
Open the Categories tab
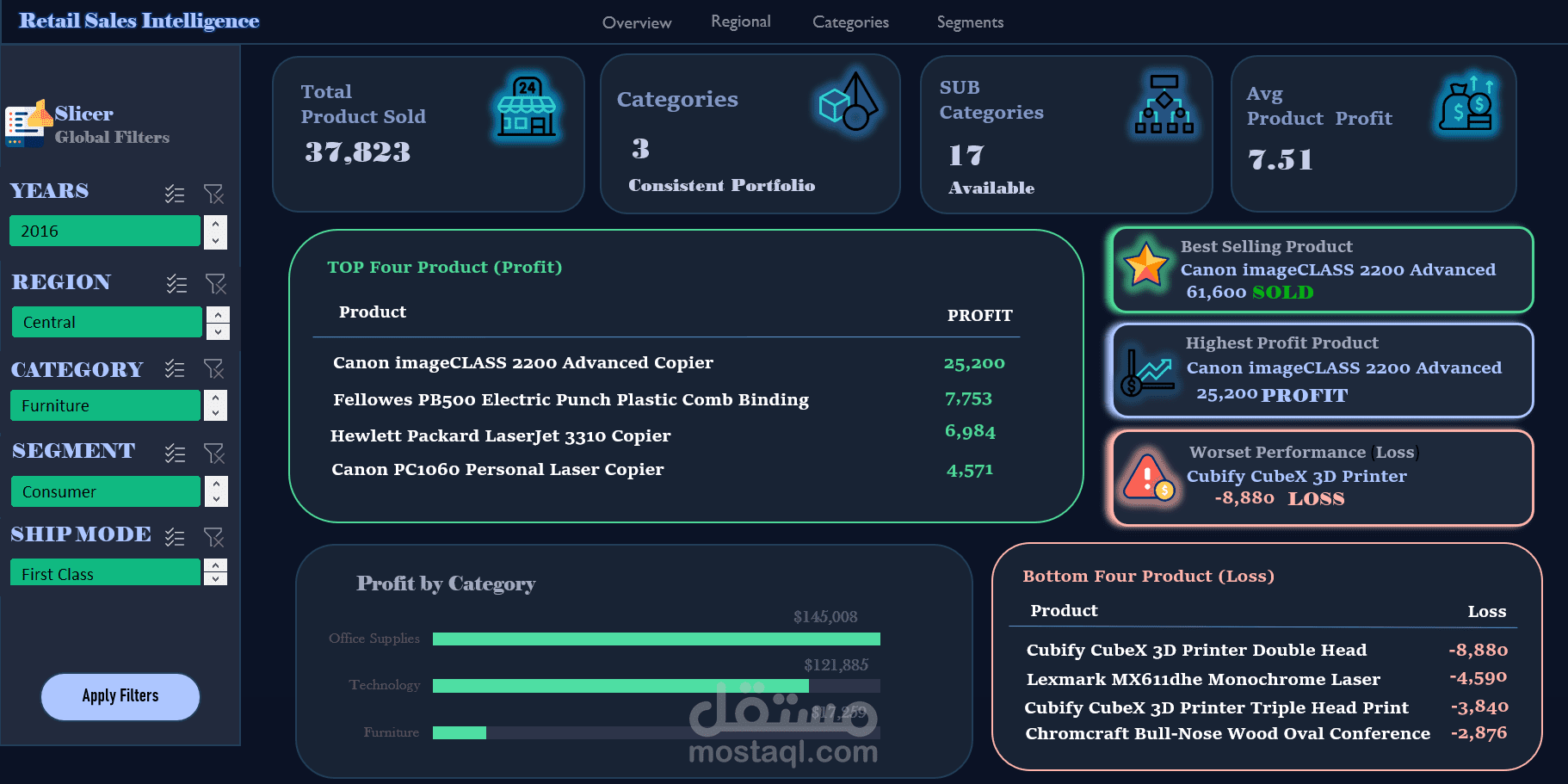pyautogui.click(x=850, y=22)
